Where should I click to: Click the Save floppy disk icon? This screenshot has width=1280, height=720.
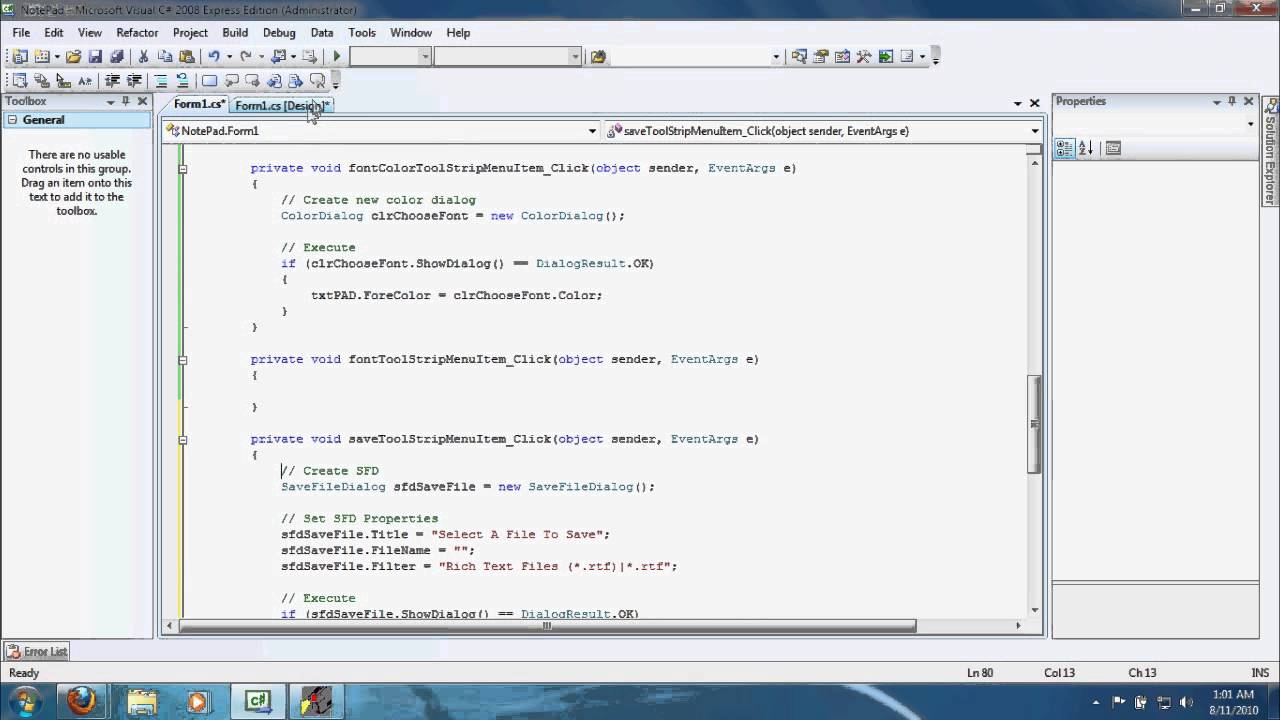click(x=95, y=57)
